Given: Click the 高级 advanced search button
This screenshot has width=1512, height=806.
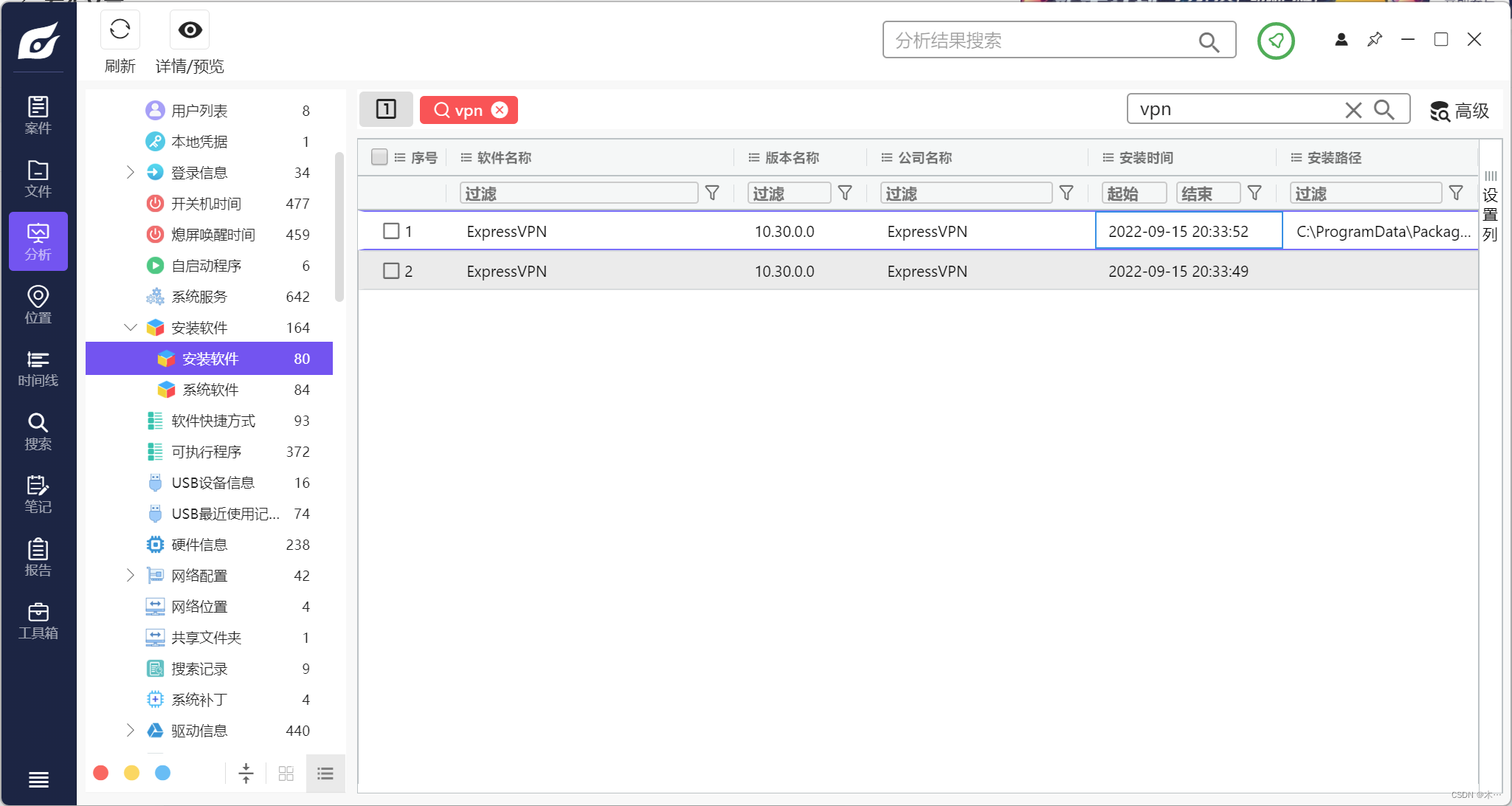Looking at the screenshot, I should coord(1460,111).
